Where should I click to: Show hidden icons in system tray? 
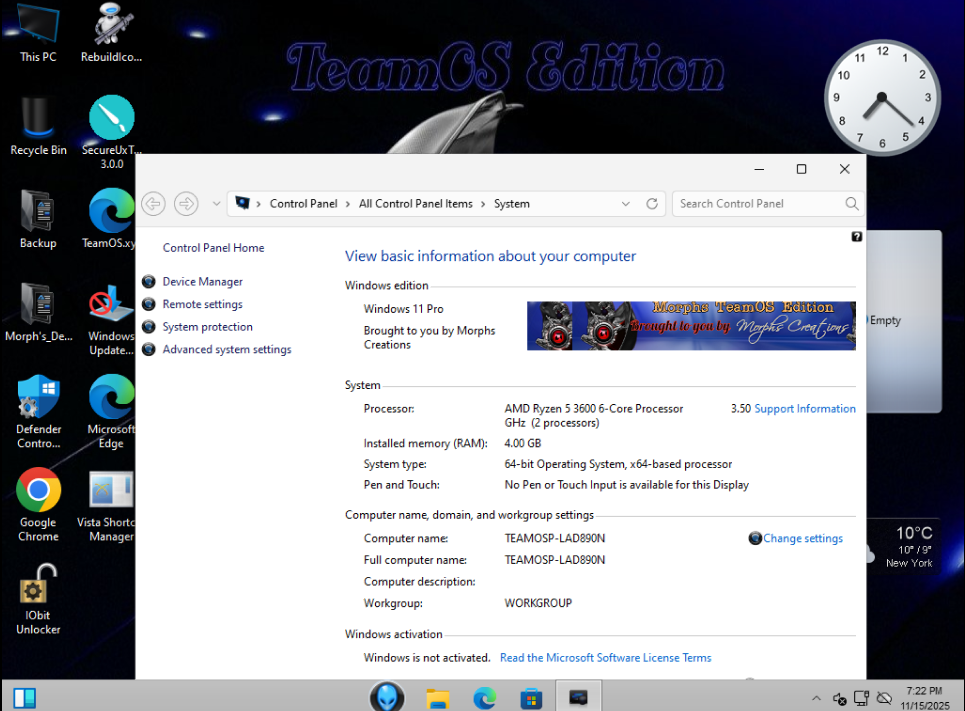click(816, 698)
